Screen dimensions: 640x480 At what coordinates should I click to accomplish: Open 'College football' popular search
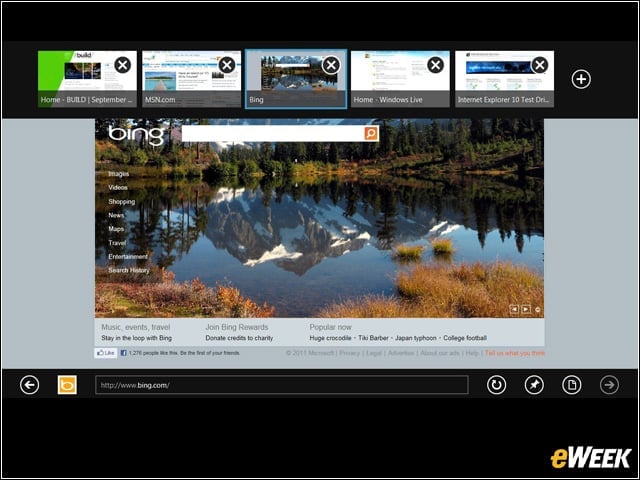click(x=465, y=338)
